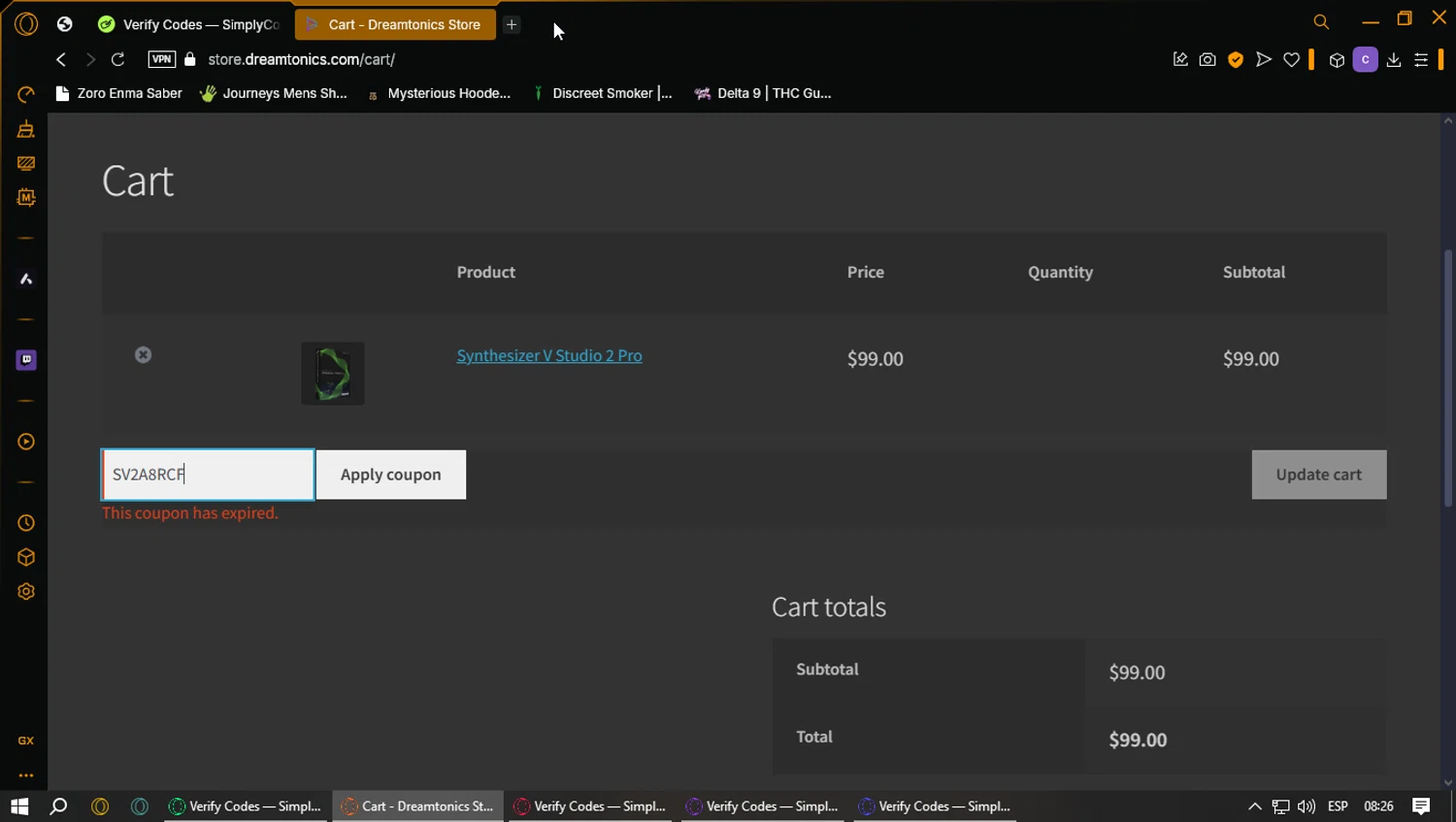Open volume control in system tray
1456x822 pixels.
(x=1307, y=806)
